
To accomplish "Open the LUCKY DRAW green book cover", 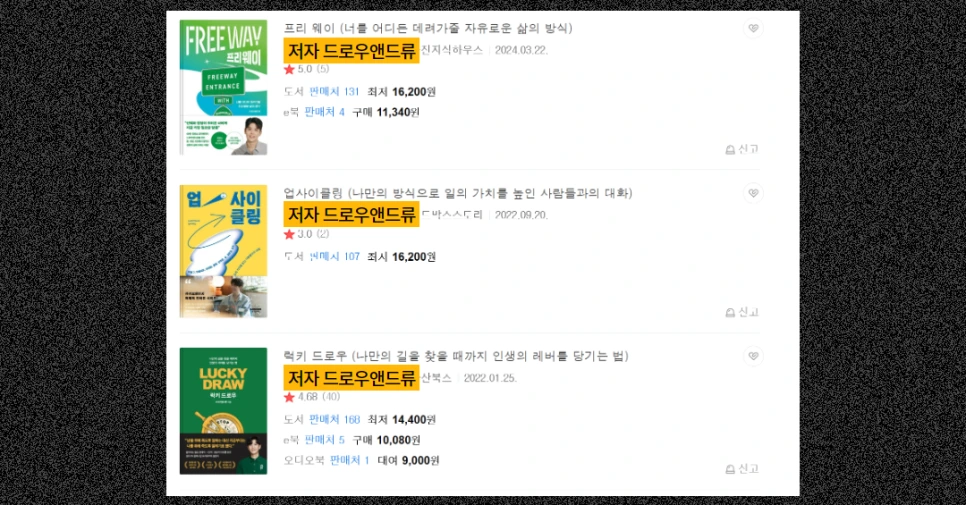I will [x=224, y=411].
